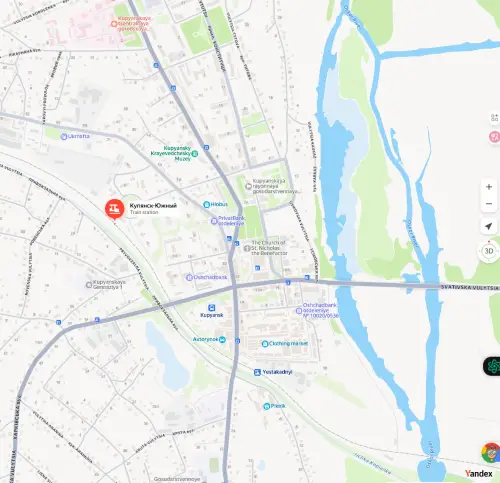Open the map layers grid icon
This screenshot has width=500, height=483.
pos(494,118)
